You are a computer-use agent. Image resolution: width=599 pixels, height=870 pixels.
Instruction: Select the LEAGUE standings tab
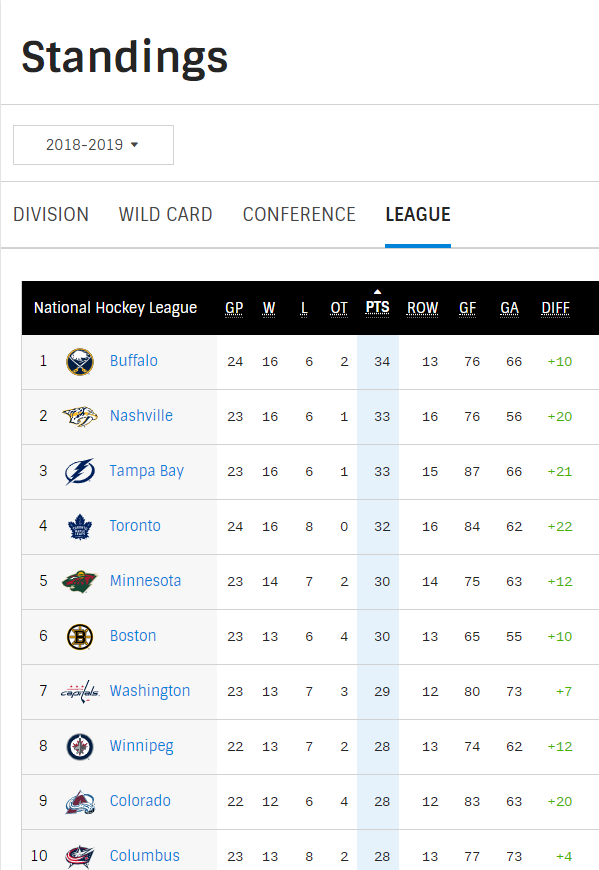[x=418, y=214]
